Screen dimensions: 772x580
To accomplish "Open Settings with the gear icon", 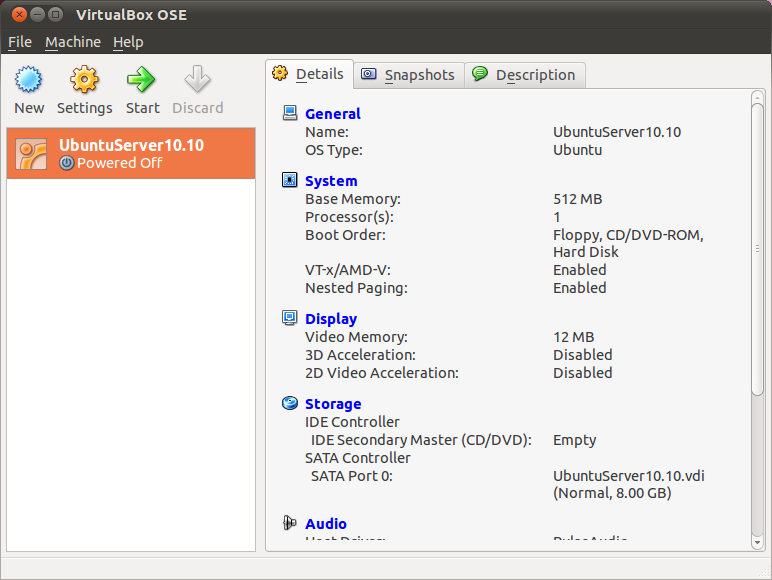I will pos(84,80).
